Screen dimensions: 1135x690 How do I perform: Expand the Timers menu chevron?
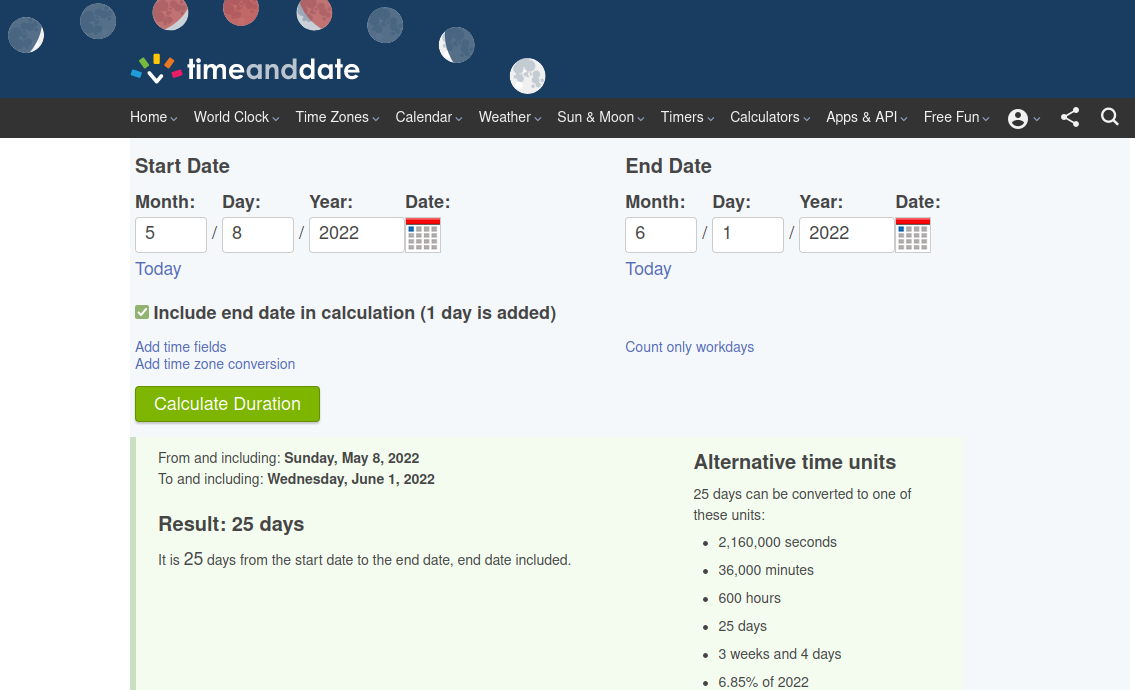coord(711,119)
